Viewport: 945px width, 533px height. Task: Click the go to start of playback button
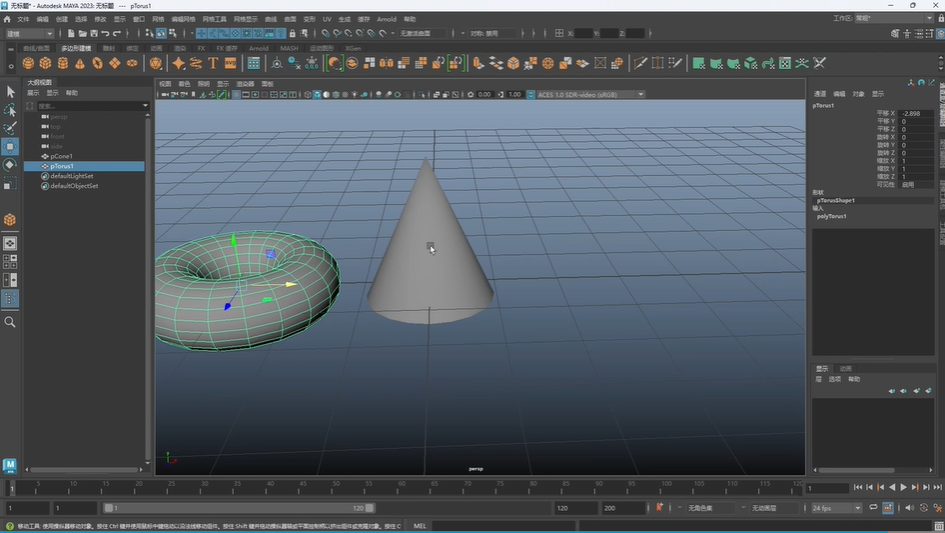[x=858, y=487]
